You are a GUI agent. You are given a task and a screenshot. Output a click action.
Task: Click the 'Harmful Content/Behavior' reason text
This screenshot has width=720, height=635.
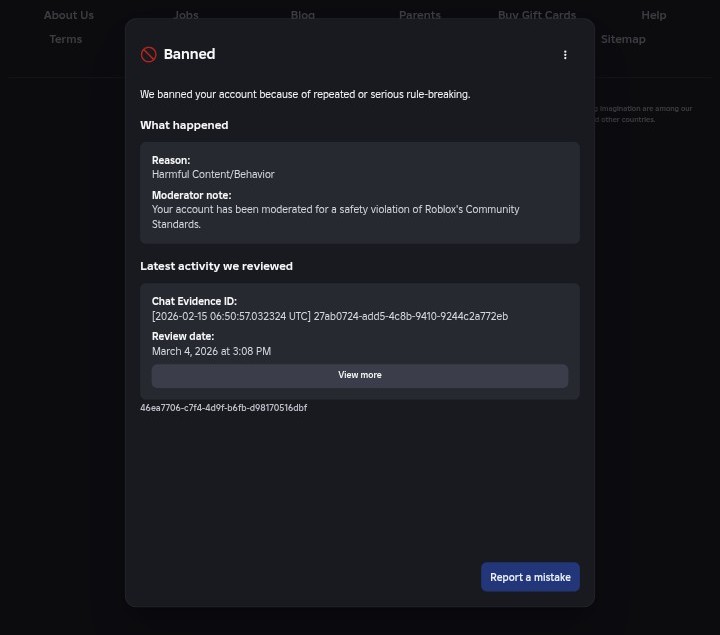tap(213, 174)
